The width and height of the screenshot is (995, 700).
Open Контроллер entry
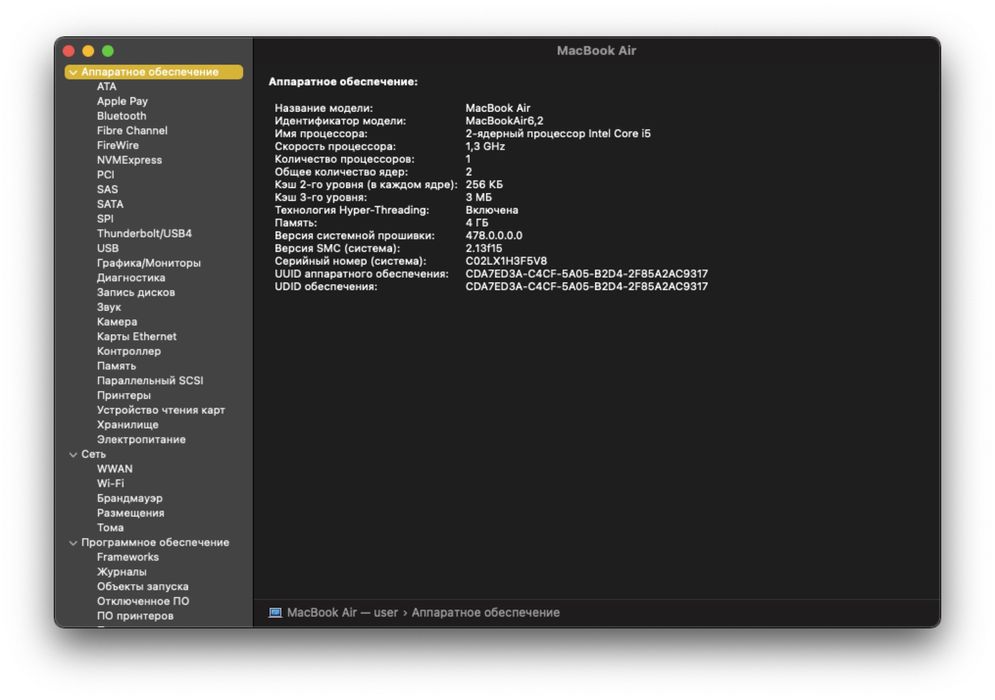click(x=129, y=351)
